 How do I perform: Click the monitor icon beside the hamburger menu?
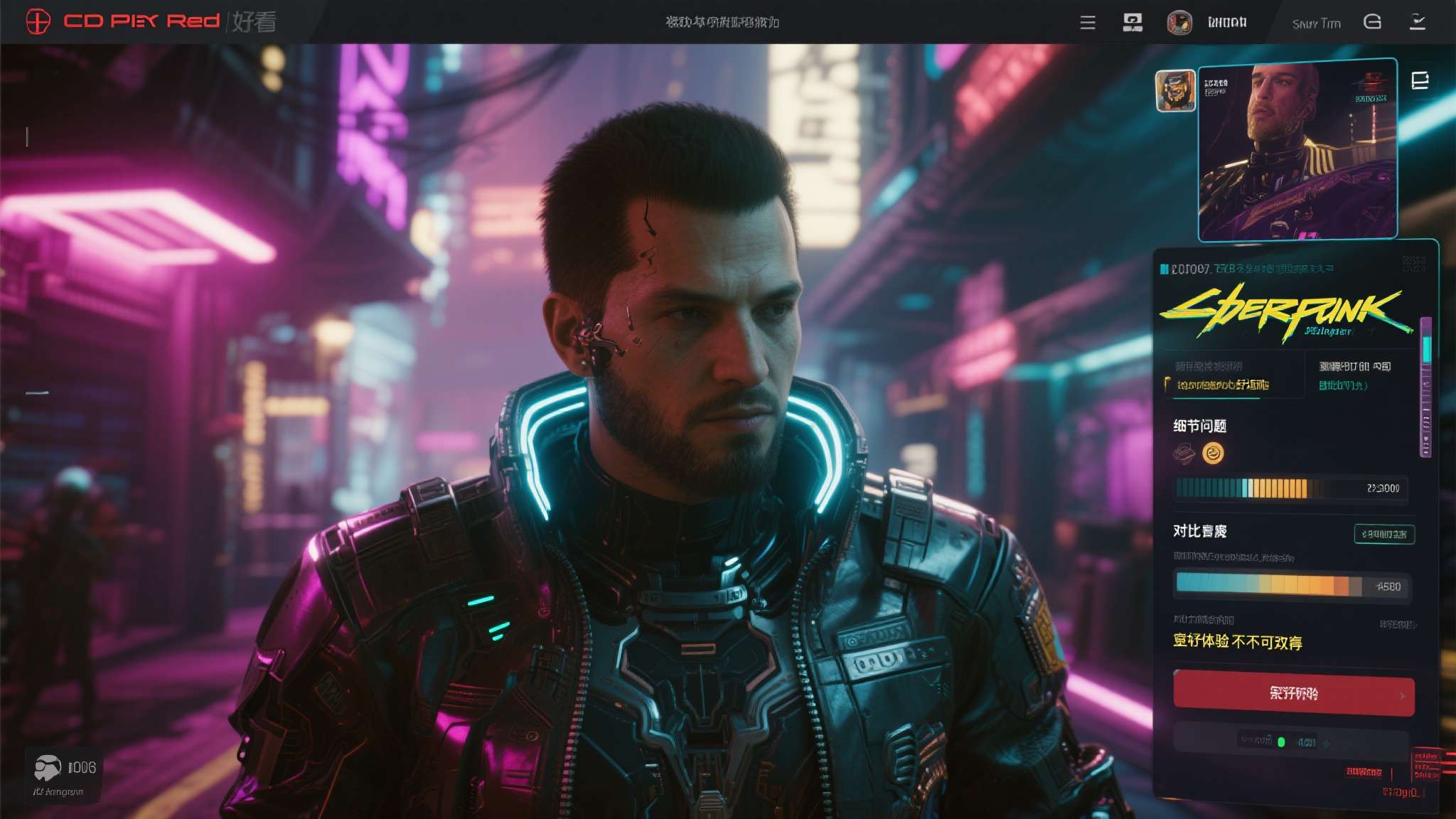pos(1133,23)
